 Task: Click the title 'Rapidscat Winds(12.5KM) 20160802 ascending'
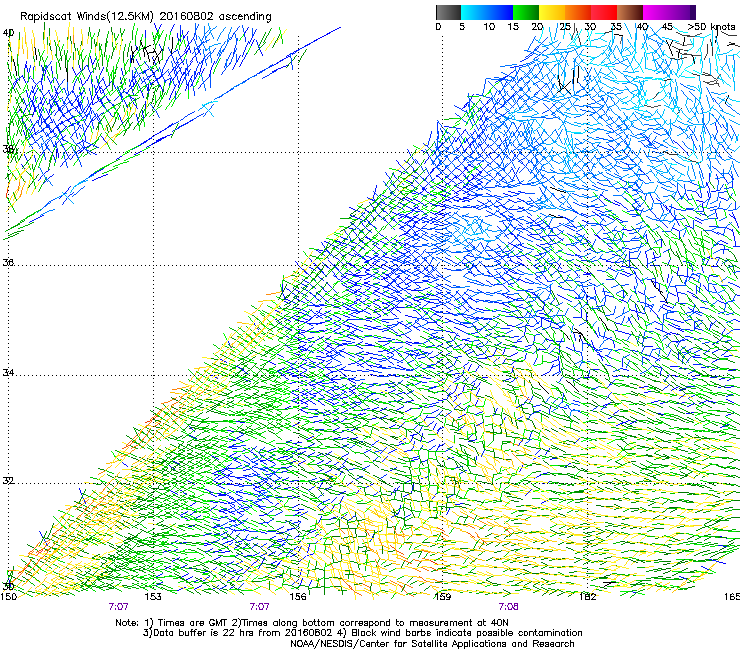(x=145, y=17)
